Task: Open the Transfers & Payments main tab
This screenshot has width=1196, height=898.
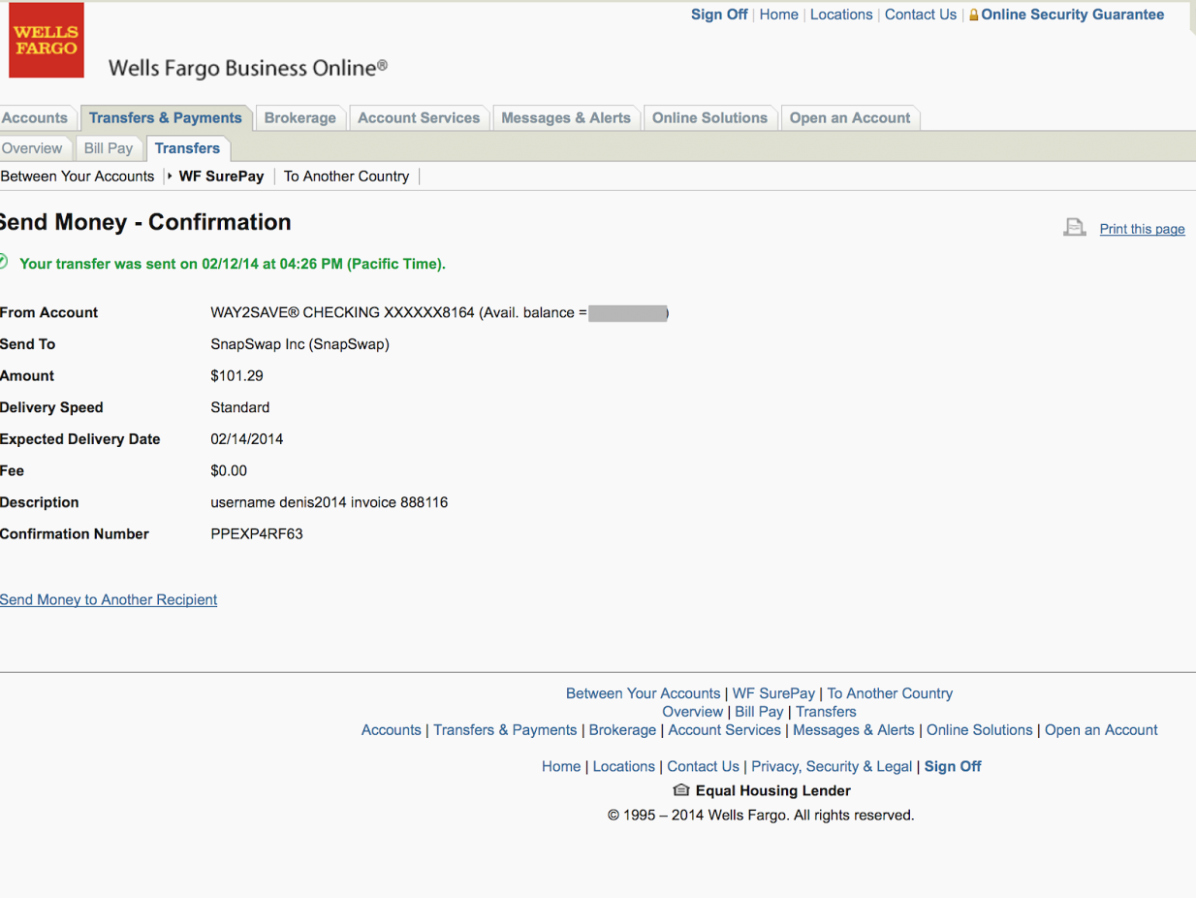Action: pos(166,117)
